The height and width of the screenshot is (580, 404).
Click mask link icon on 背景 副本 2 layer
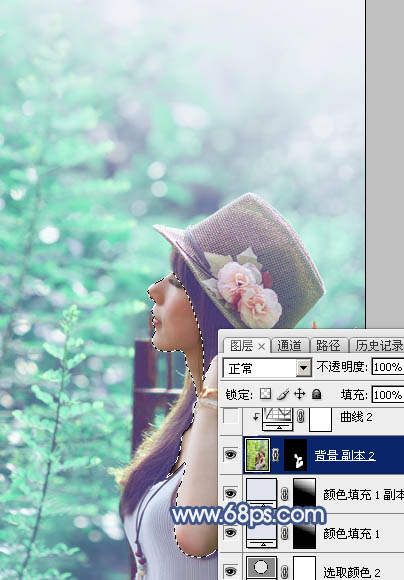276,455
